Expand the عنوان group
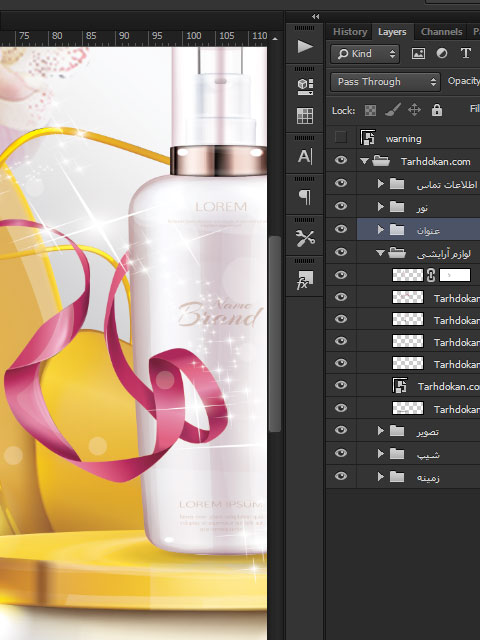480x640 pixels. tap(381, 230)
